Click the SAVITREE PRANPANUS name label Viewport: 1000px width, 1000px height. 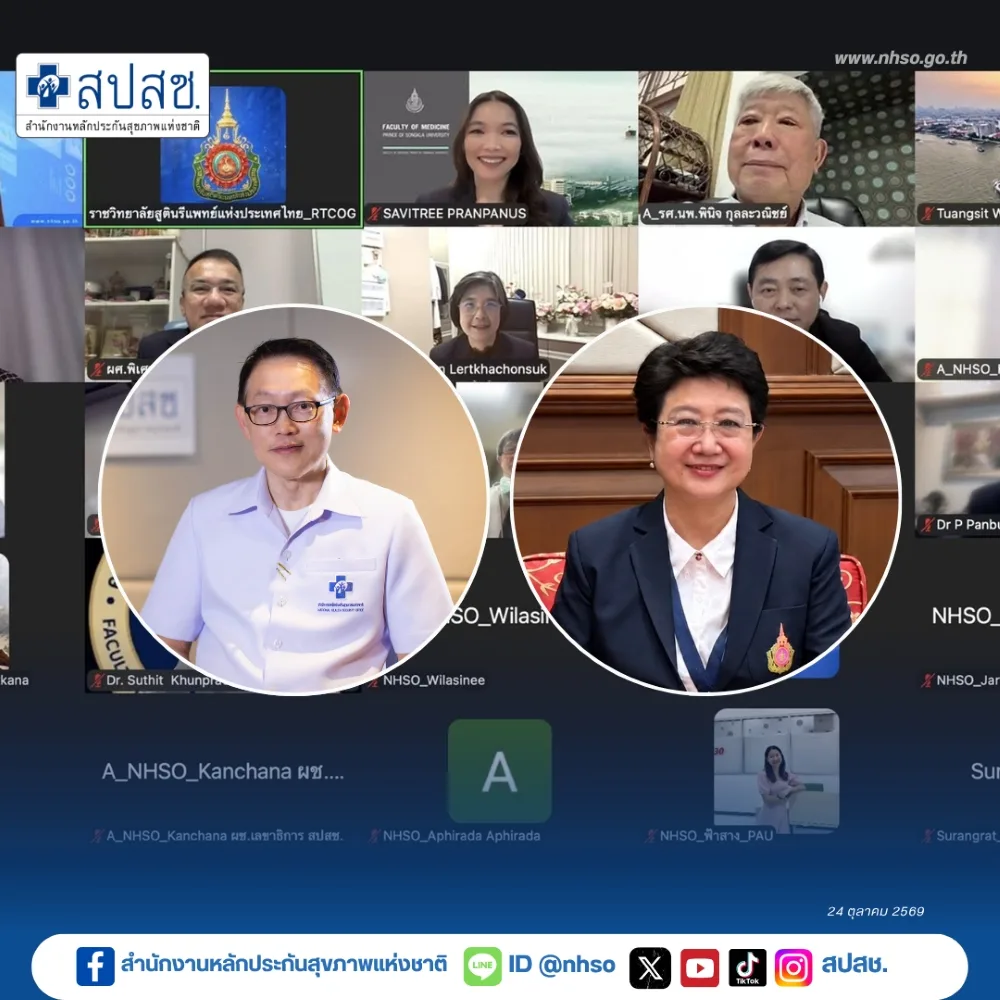[x=454, y=214]
